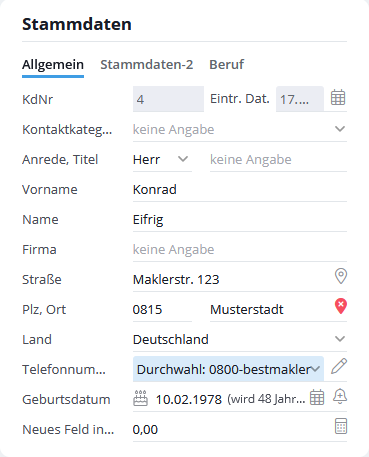Switch to the Stammdaten-2 tab
Viewport: 369px width, 457px height.
pos(147,64)
